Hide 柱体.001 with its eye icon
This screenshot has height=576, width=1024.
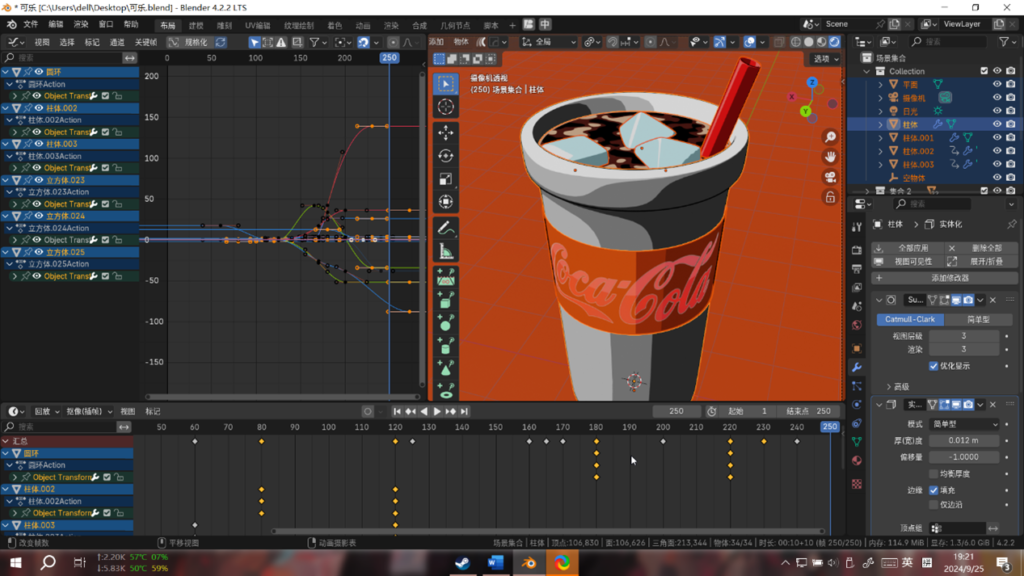(x=996, y=138)
